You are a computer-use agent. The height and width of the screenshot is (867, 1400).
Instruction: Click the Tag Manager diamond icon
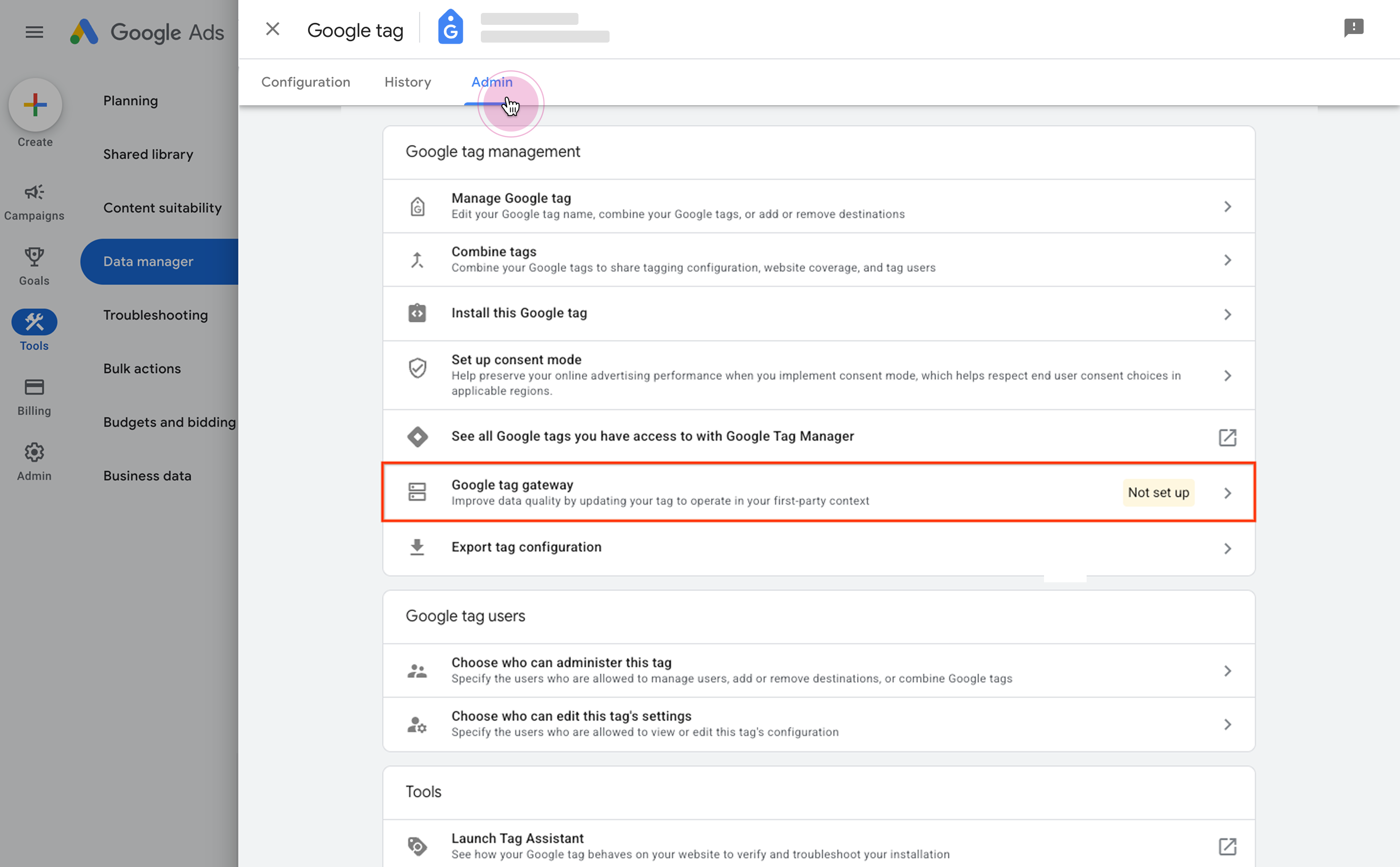(x=417, y=437)
